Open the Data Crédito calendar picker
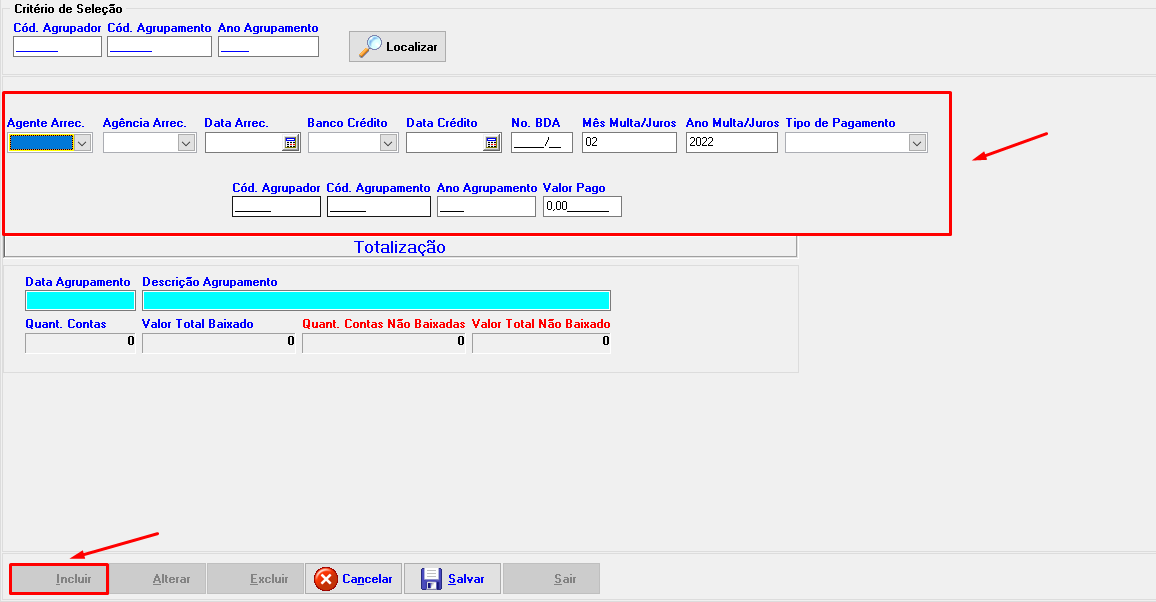 point(492,143)
